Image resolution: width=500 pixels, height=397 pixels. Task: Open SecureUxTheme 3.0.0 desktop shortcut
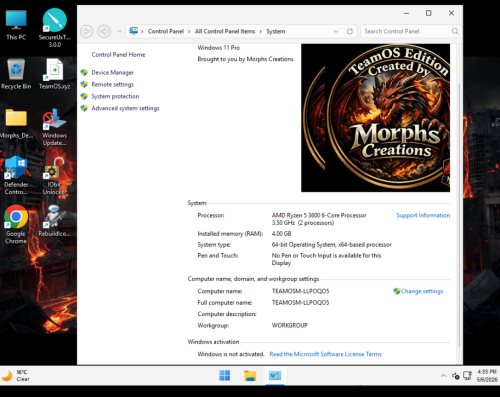55,28
